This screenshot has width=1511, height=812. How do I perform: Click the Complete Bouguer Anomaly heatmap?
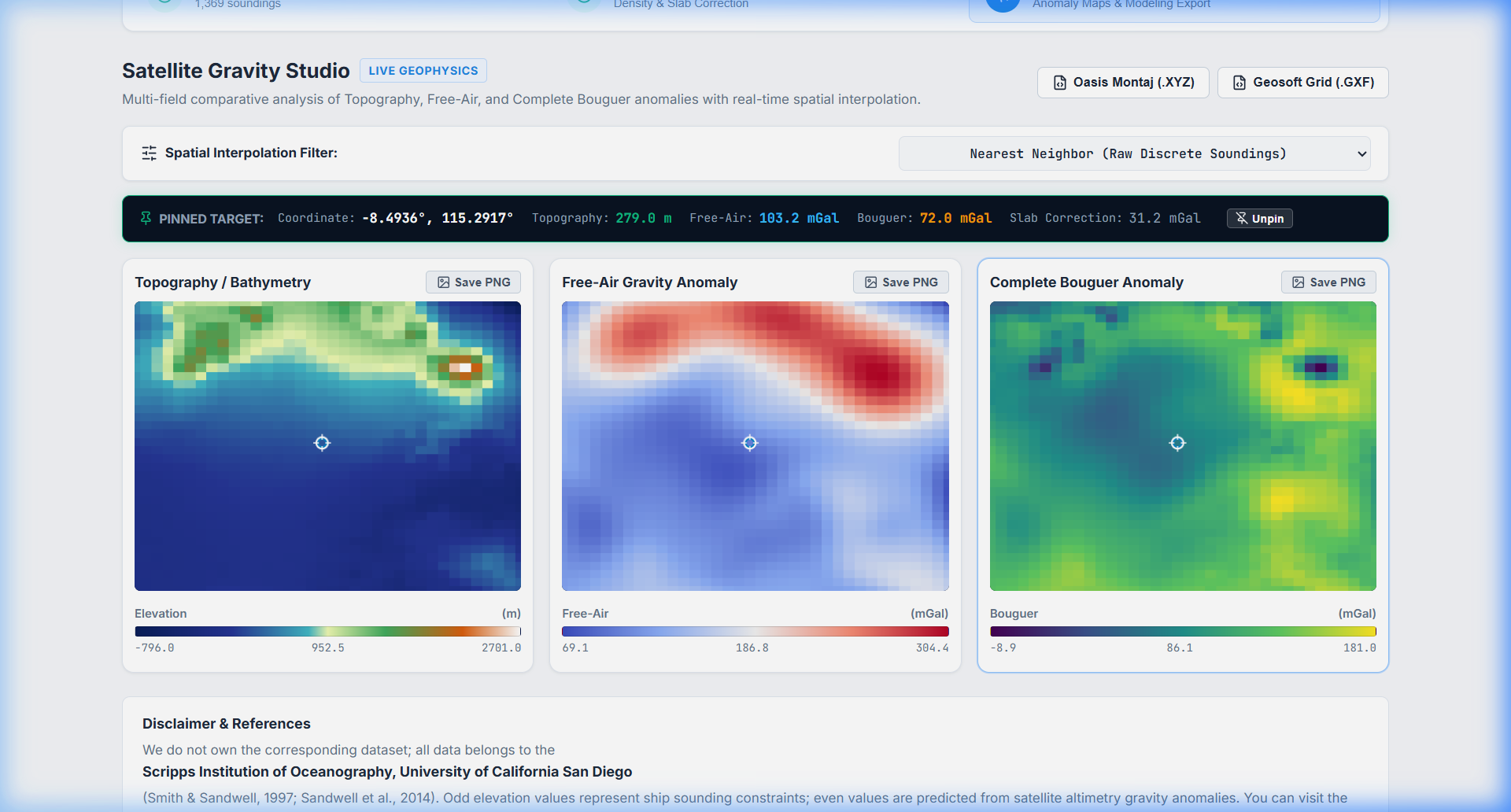tap(1183, 446)
